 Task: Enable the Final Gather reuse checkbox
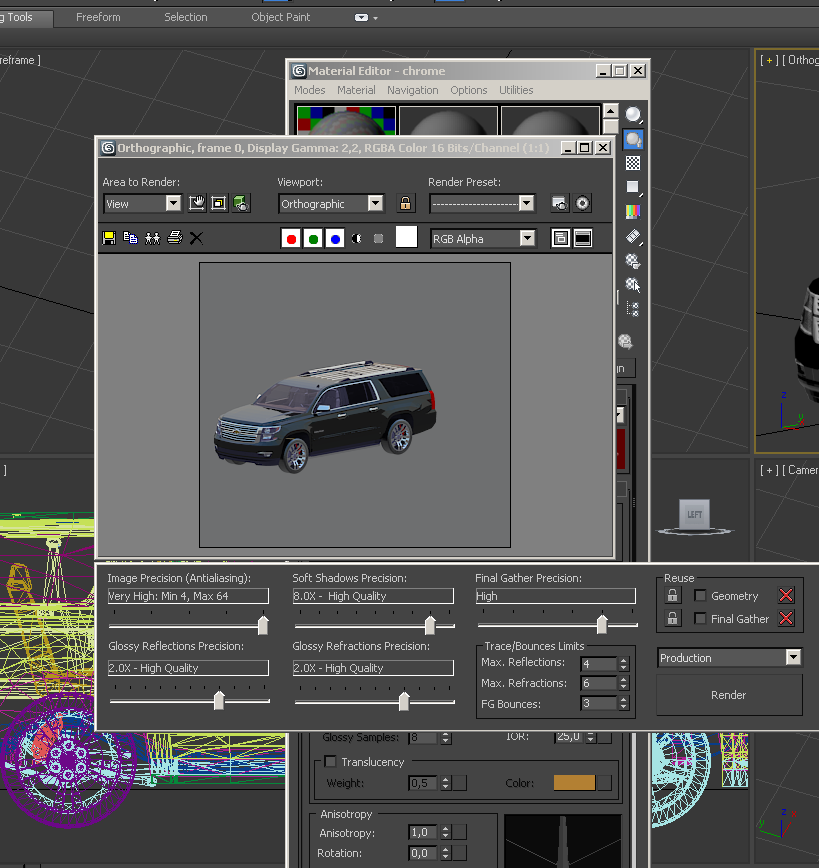tap(700, 618)
